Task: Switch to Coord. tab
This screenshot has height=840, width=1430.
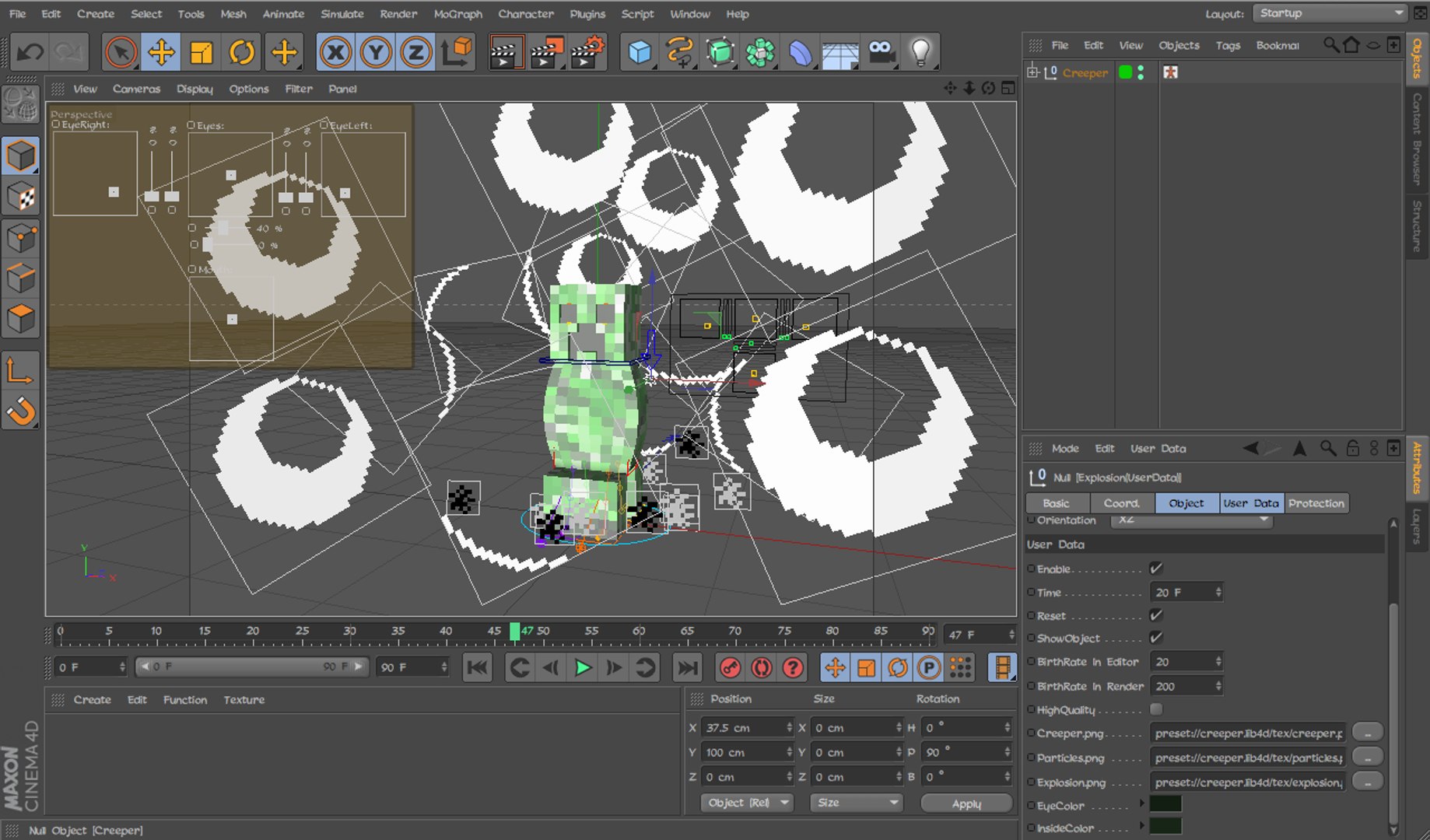Action: click(1121, 503)
